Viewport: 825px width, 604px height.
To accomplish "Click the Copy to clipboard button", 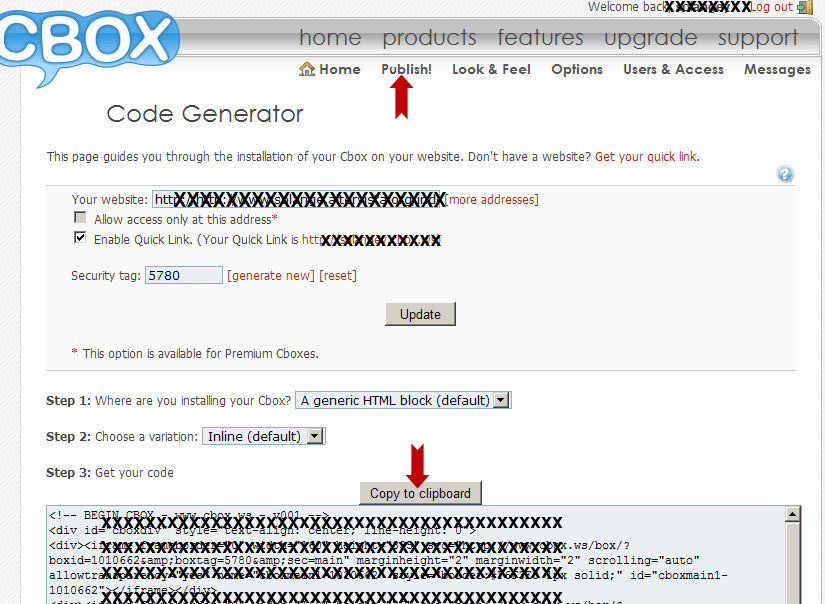I will (x=420, y=494).
